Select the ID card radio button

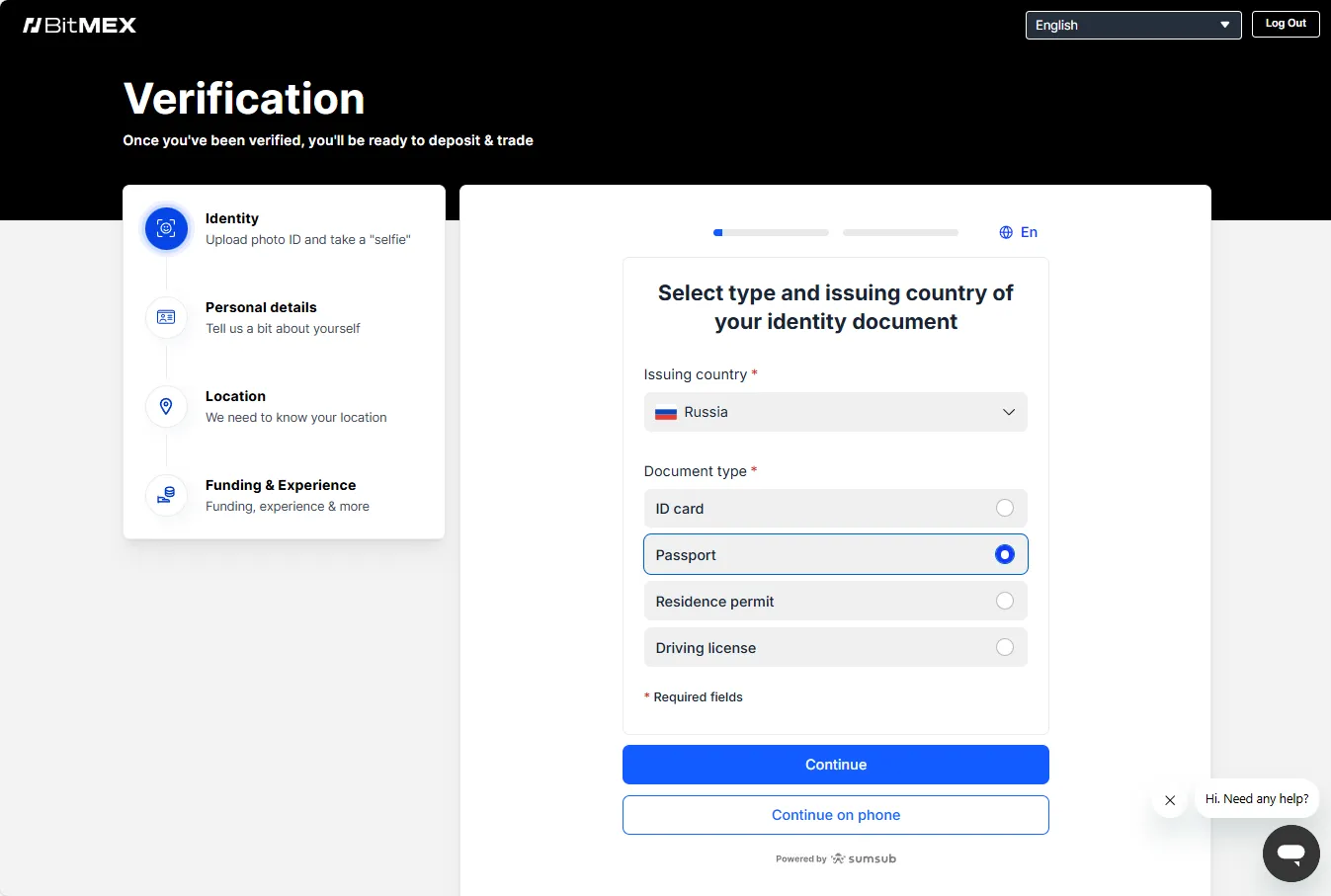click(1004, 508)
